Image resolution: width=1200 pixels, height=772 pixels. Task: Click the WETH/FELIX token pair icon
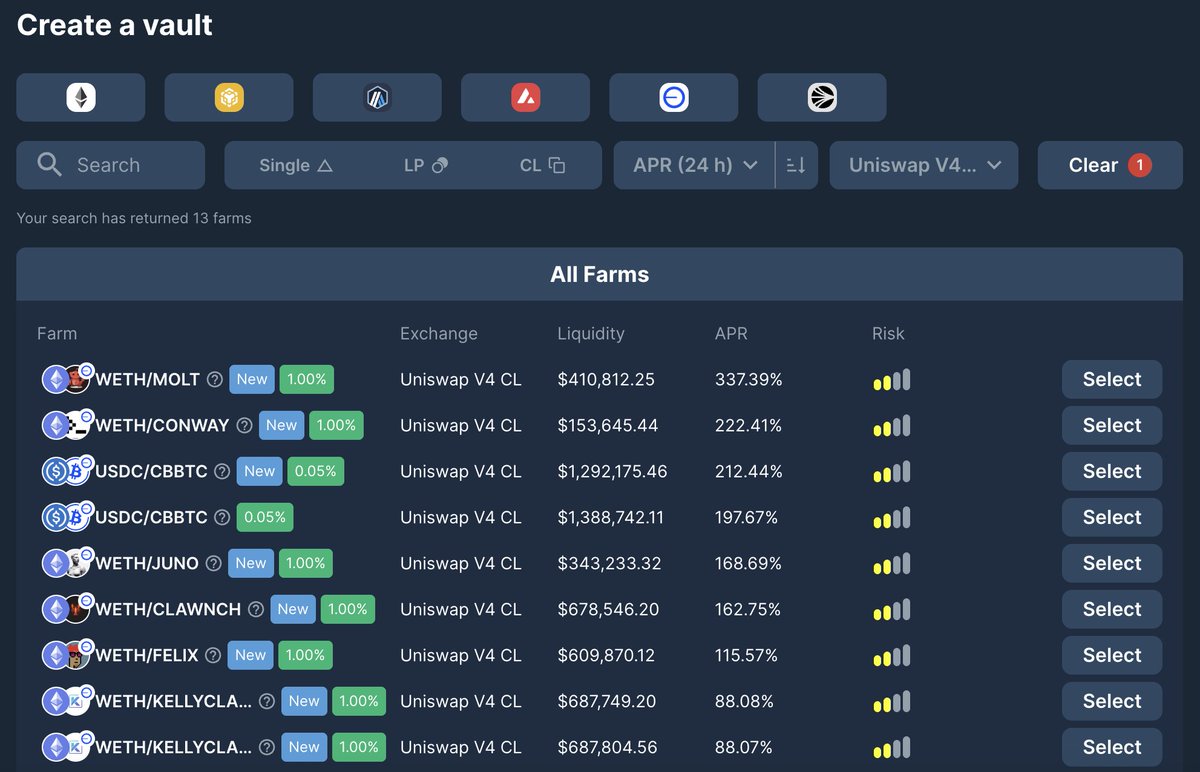67,654
